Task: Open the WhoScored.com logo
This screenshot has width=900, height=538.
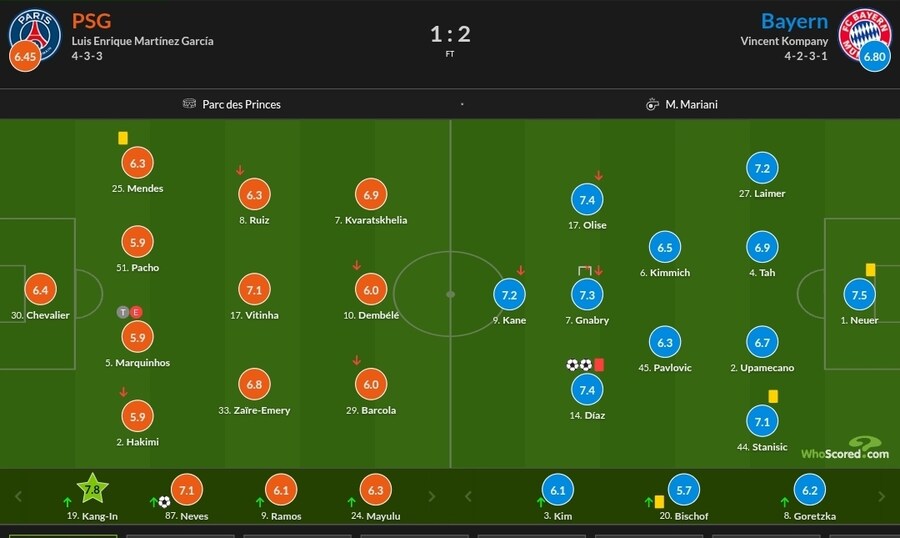Action: click(845, 448)
